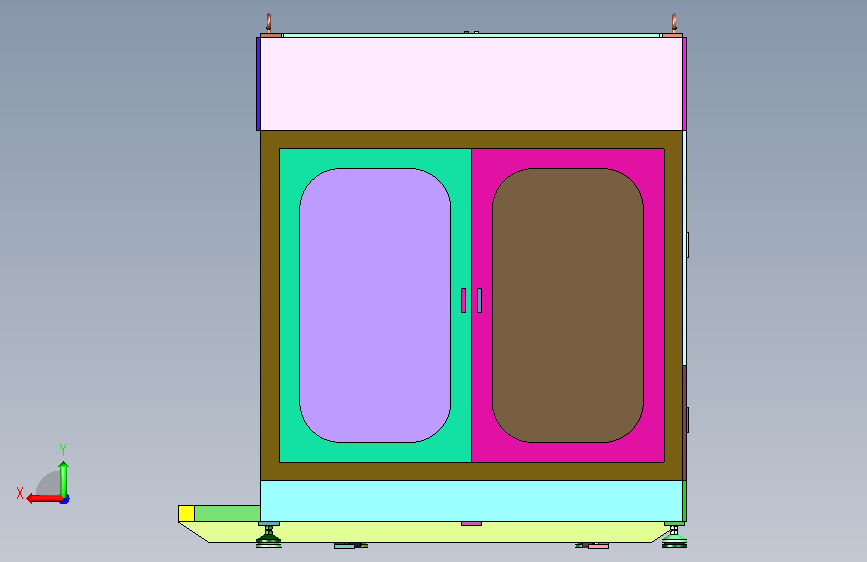Select the green bar beside yellow block
867x562 pixels.
point(227,513)
